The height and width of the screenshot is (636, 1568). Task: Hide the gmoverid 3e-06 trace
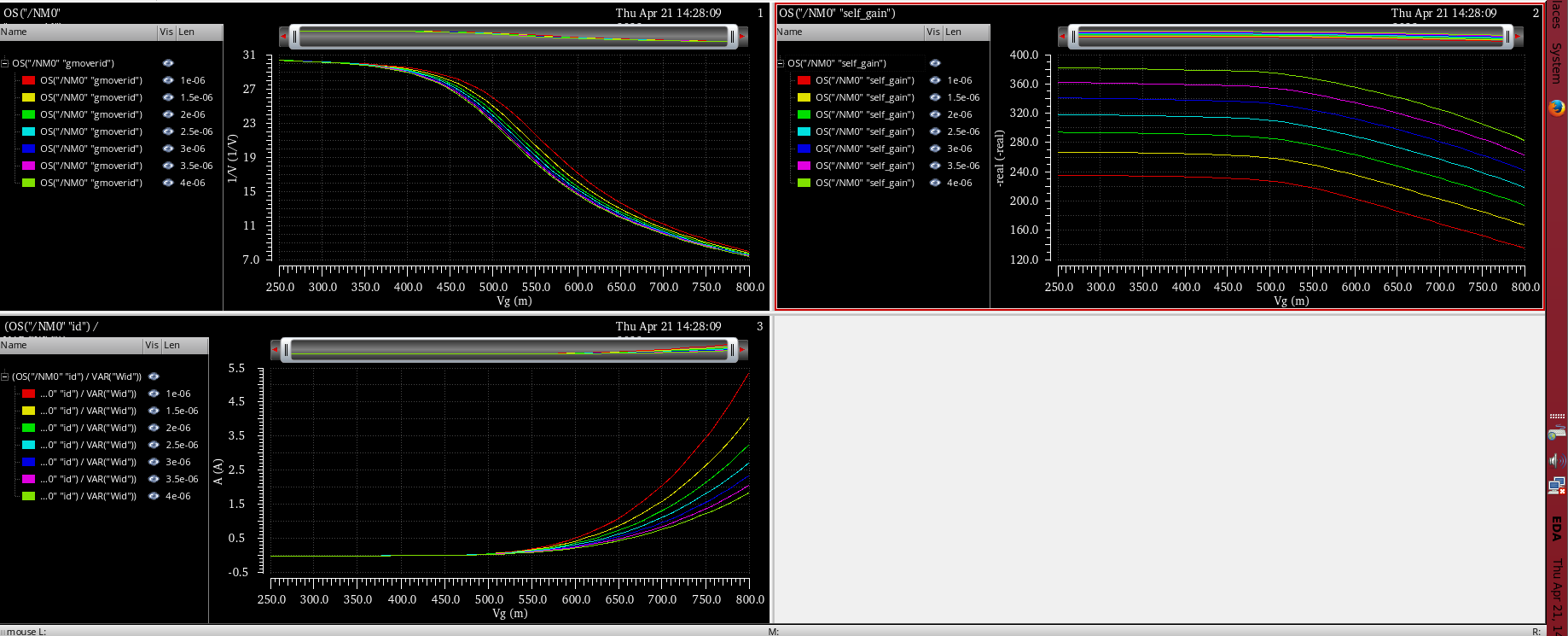168,149
